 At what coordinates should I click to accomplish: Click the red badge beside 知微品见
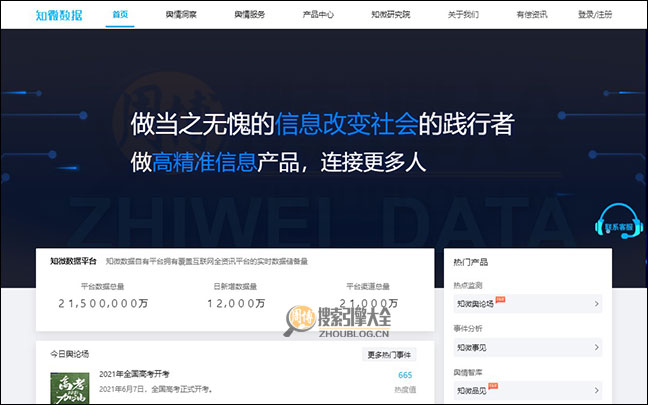tap(493, 386)
